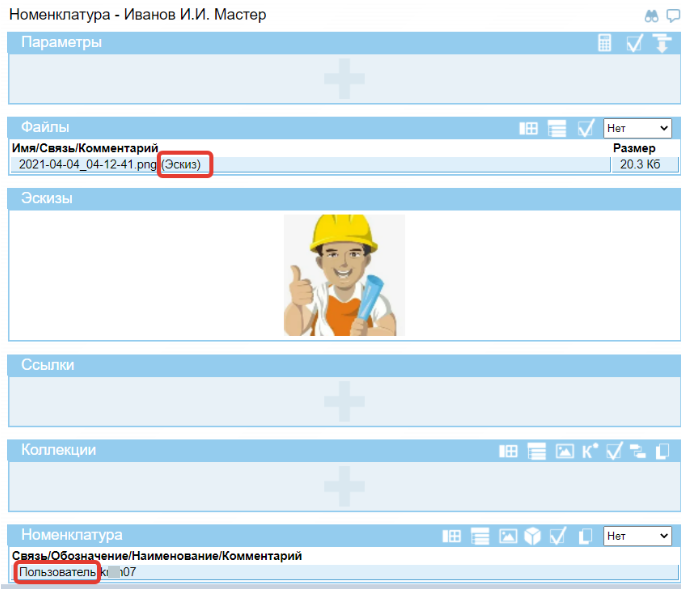
Task: Click the calculator icon in Параметры header
Action: pos(604,43)
